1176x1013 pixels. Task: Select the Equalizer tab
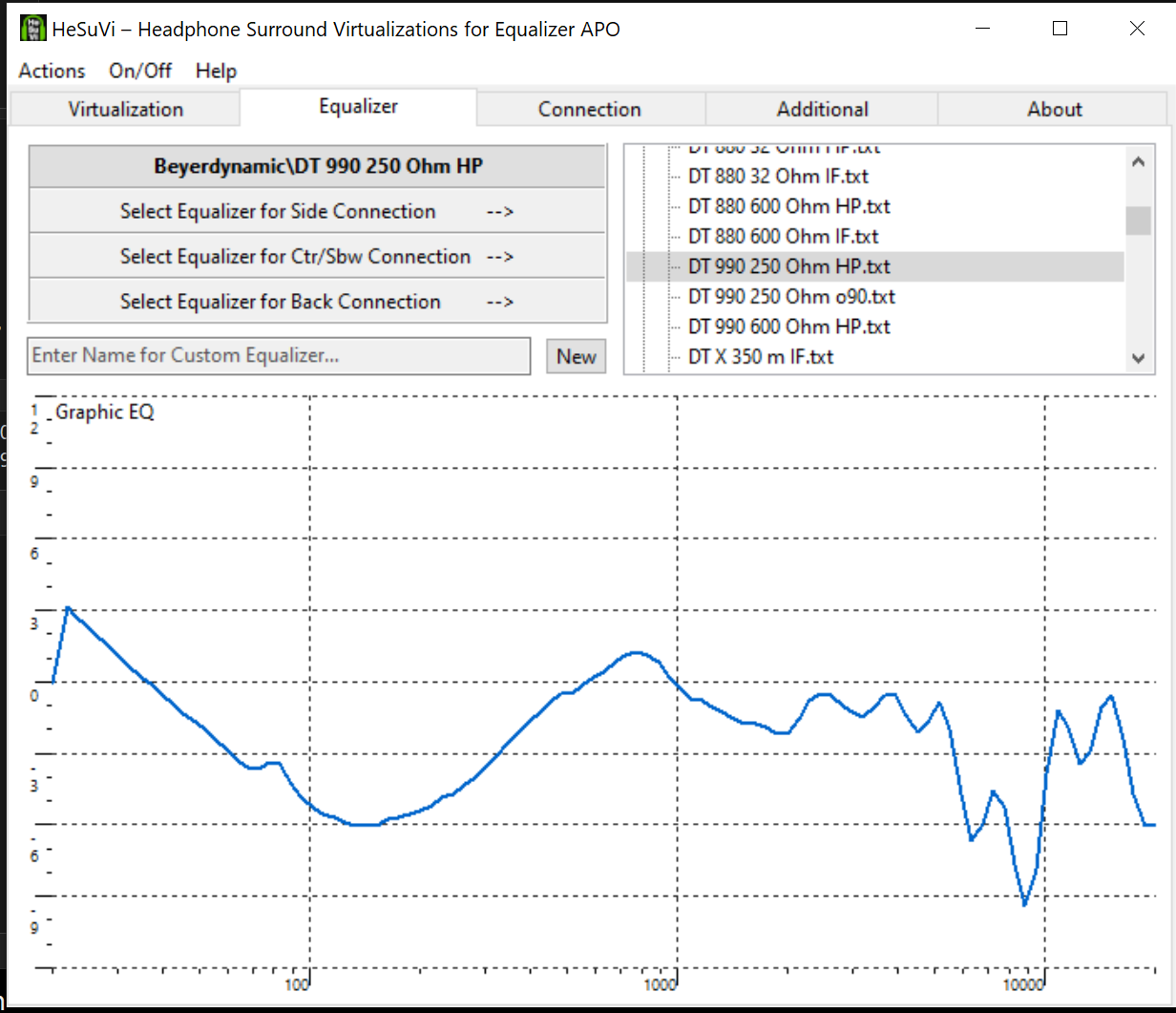click(358, 107)
